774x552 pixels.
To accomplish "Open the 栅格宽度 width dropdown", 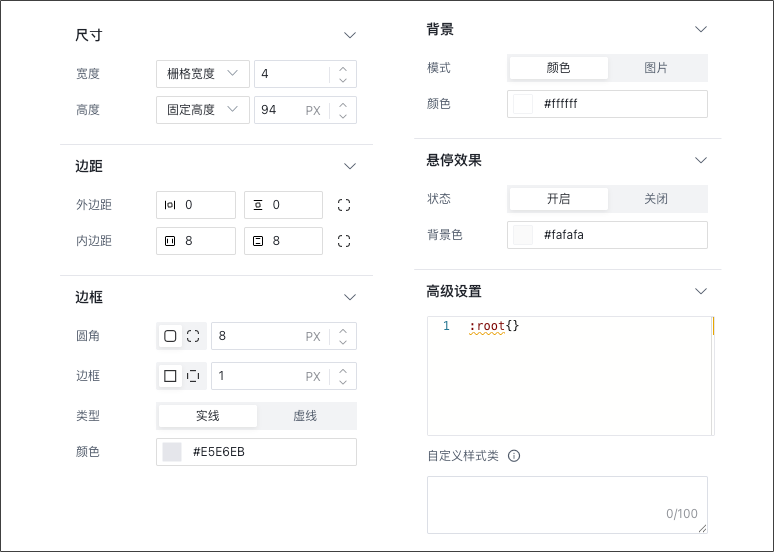I will click(x=202, y=74).
